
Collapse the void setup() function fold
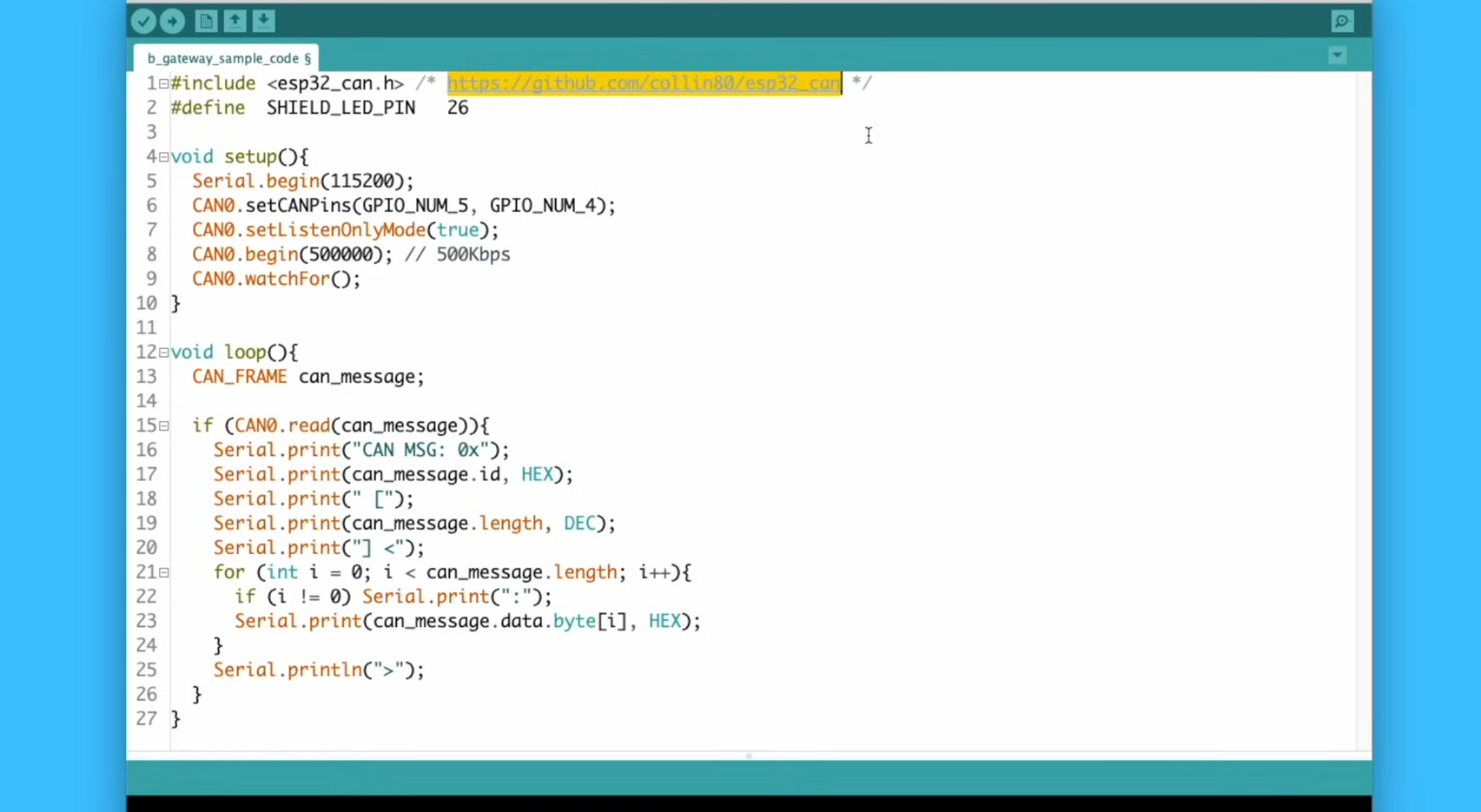click(164, 157)
